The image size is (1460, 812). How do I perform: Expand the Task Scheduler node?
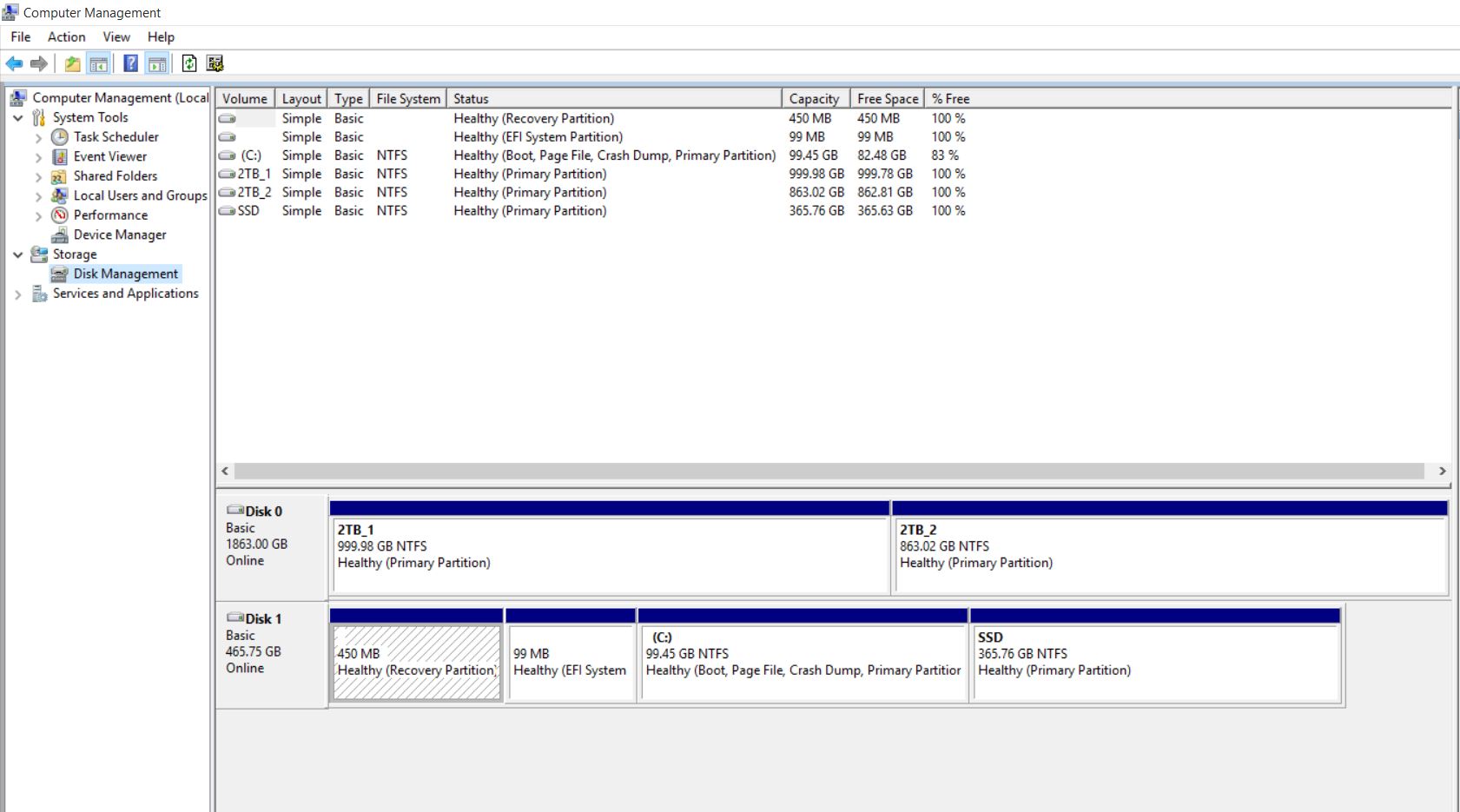point(38,137)
